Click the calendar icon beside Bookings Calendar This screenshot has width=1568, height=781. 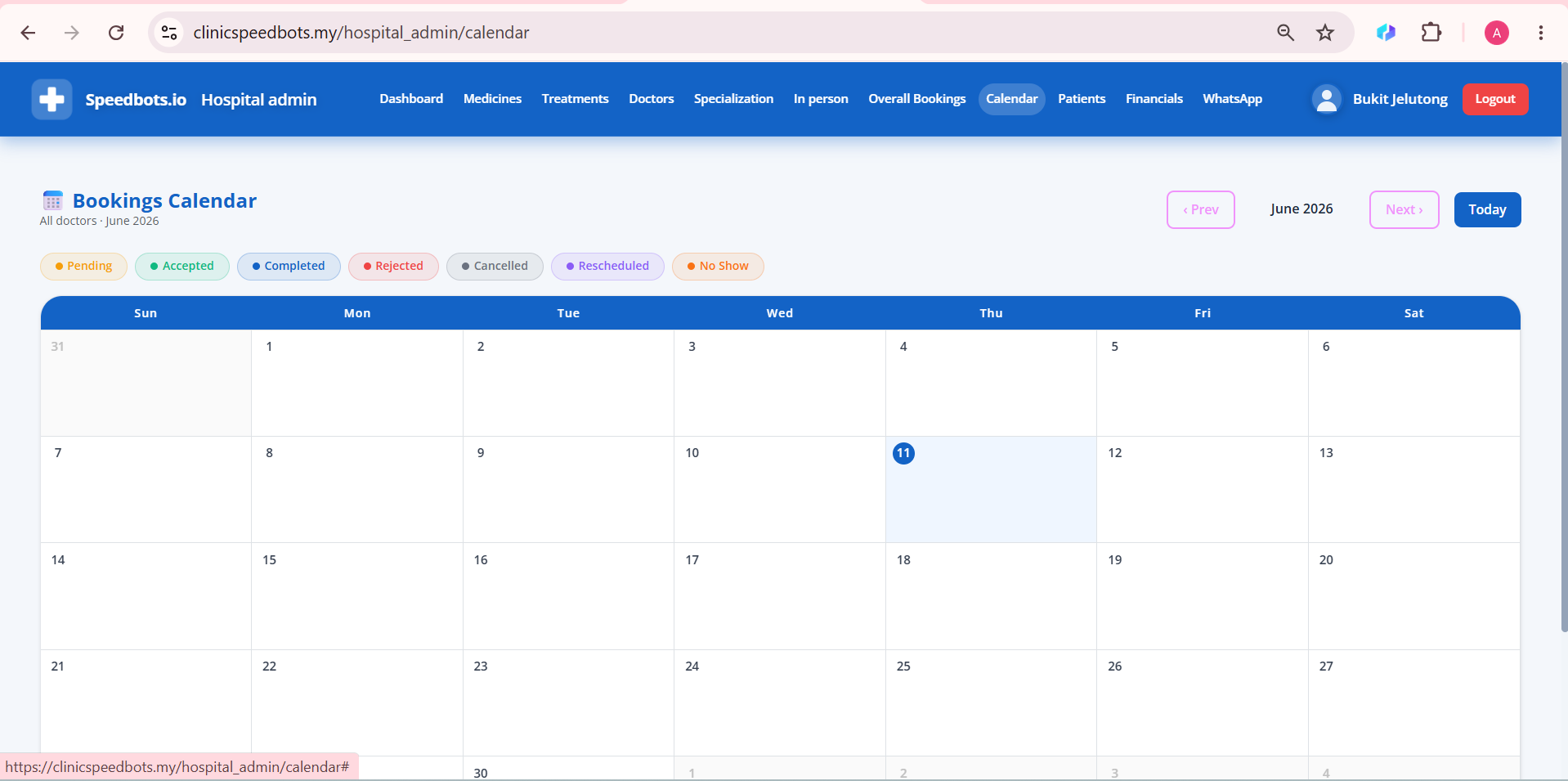[53, 200]
